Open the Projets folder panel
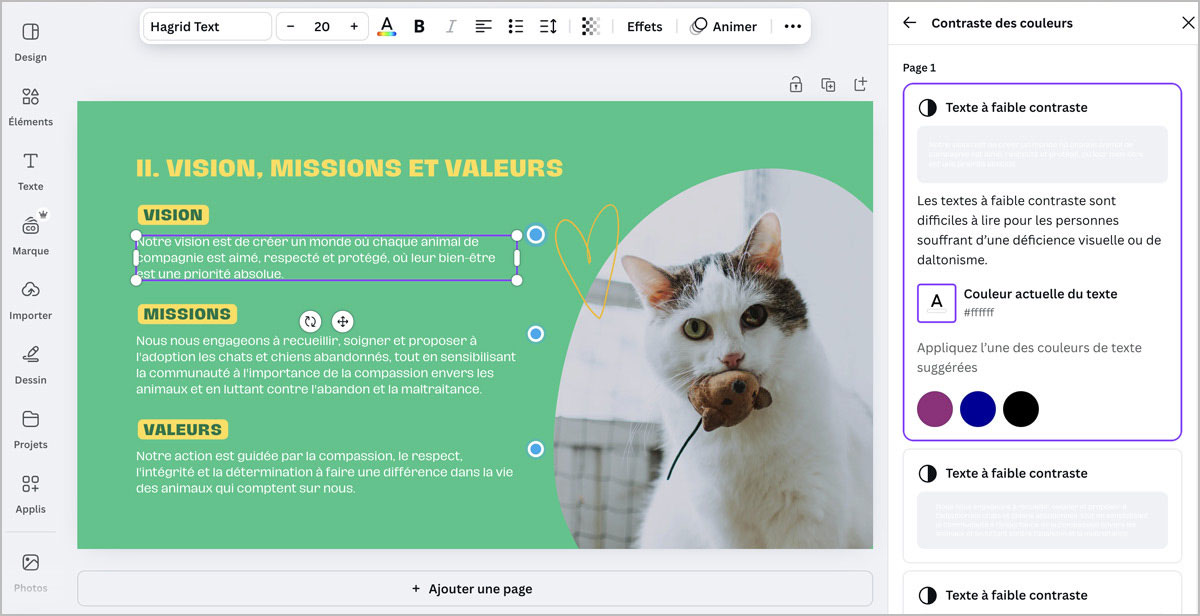This screenshot has width=1200, height=616. click(30, 429)
